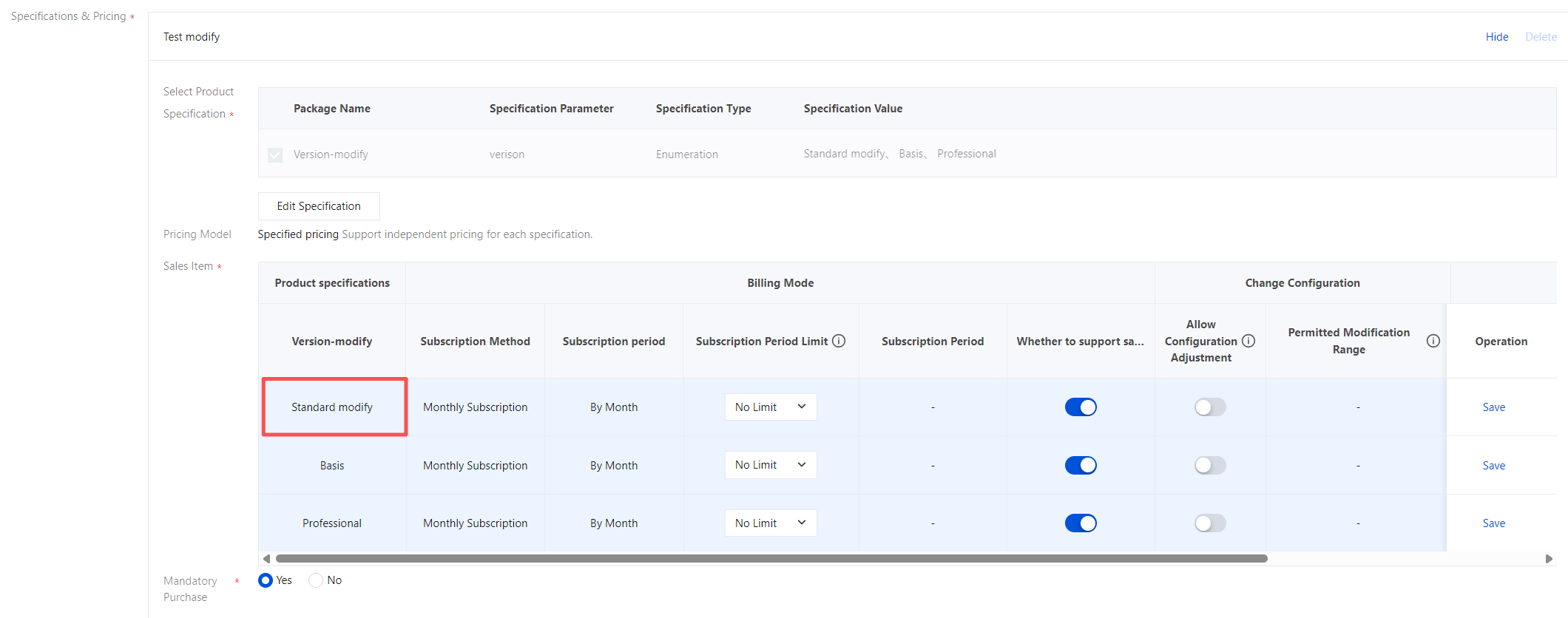Open period limit dropdown for Professional row
The image size is (1568, 618).
tap(771, 523)
